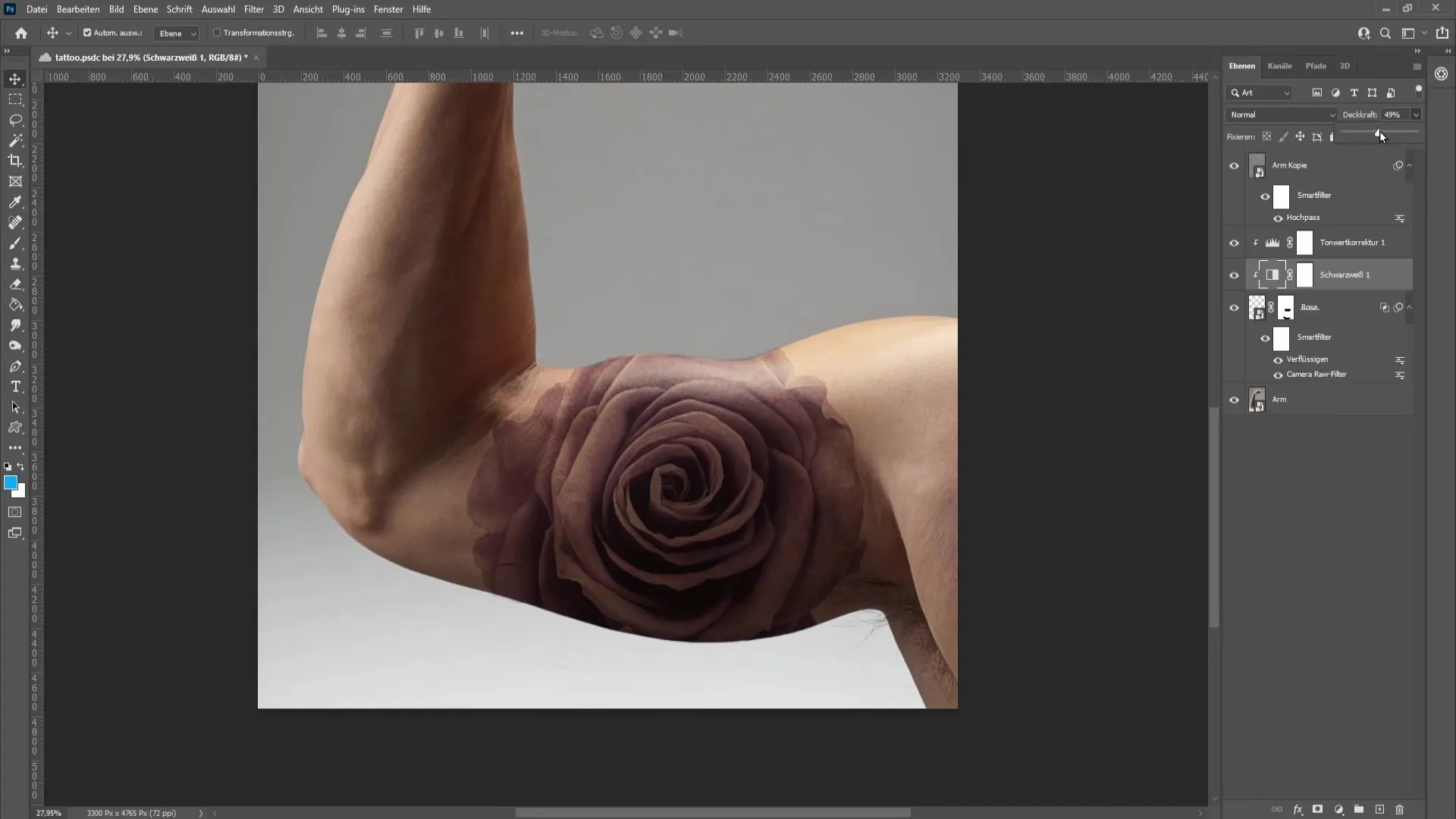
Task: Toggle visibility of Rosa layer
Action: [x=1234, y=307]
